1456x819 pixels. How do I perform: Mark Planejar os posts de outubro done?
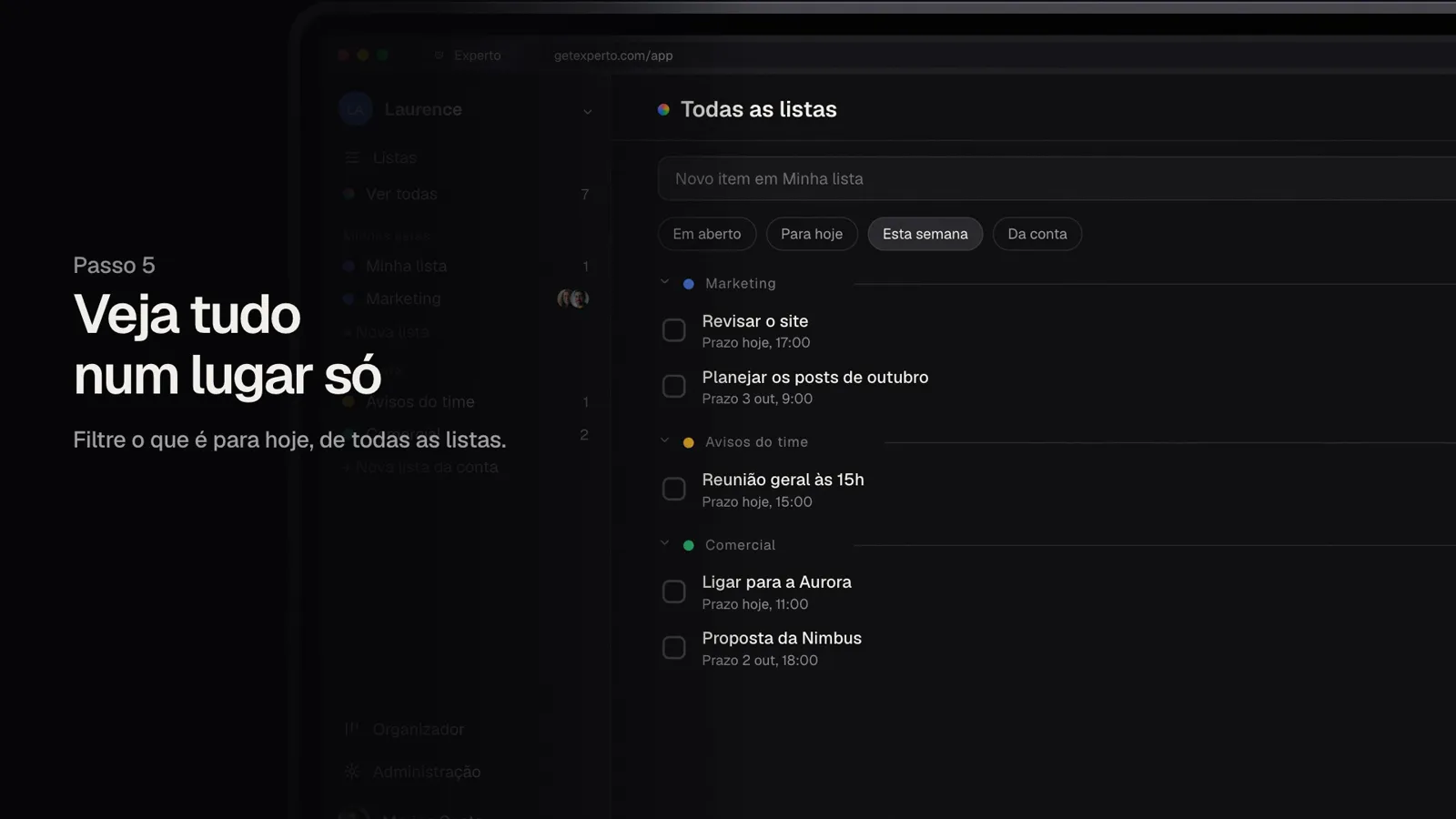(x=673, y=387)
